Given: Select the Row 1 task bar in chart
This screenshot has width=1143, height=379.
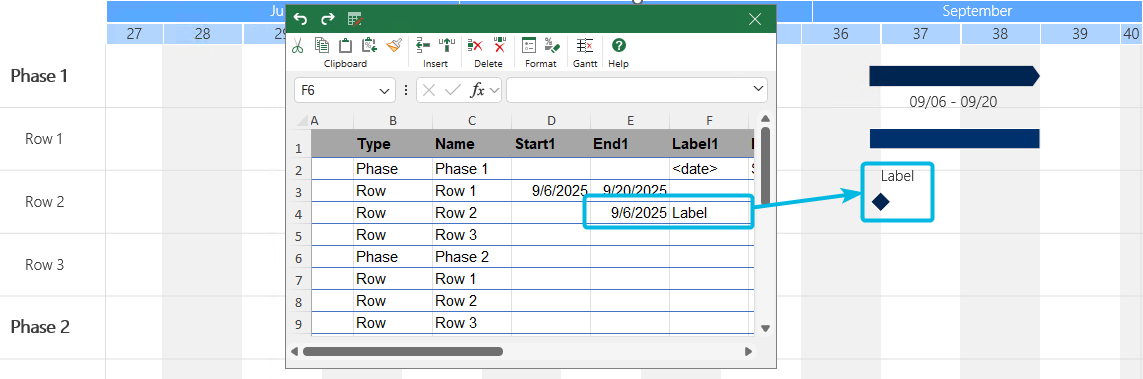Looking at the screenshot, I should pos(954,138).
